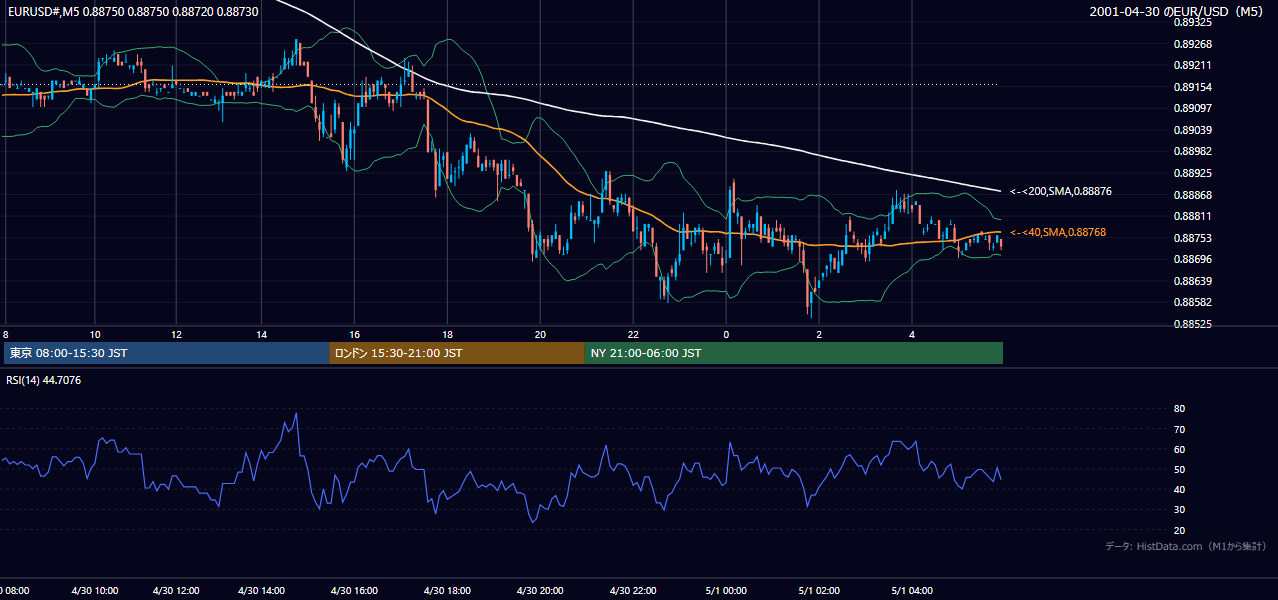Click price axis label 0.88982
Screen dimensions: 1278x600
1192,151
